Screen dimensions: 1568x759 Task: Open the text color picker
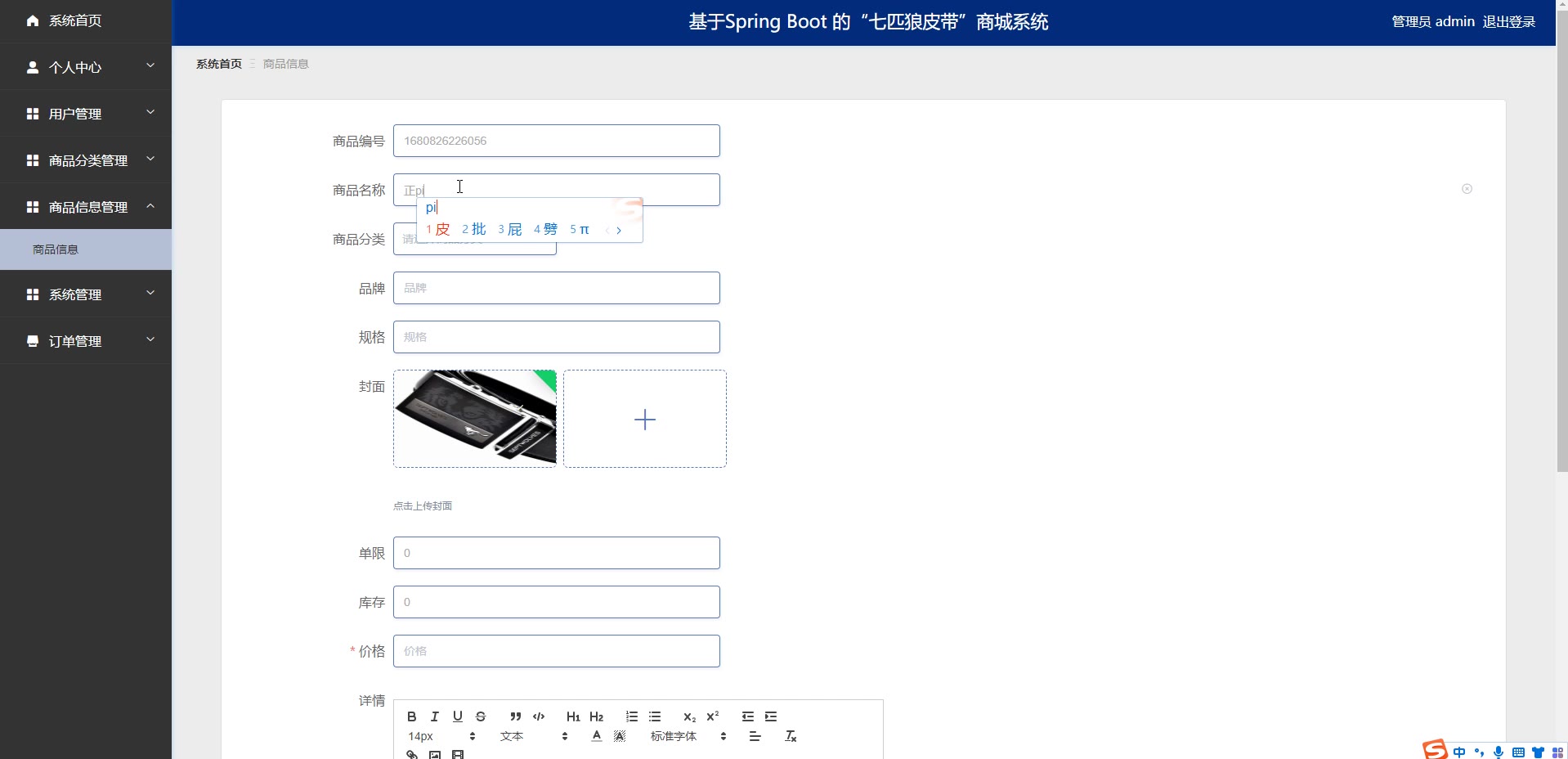pos(597,736)
